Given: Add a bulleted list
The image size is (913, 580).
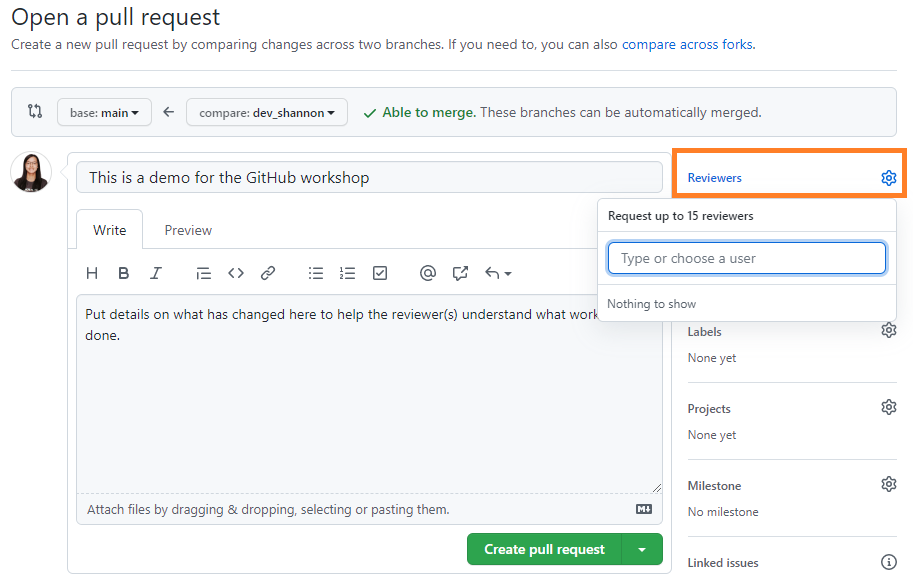Looking at the screenshot, I should tap(316, 273).
